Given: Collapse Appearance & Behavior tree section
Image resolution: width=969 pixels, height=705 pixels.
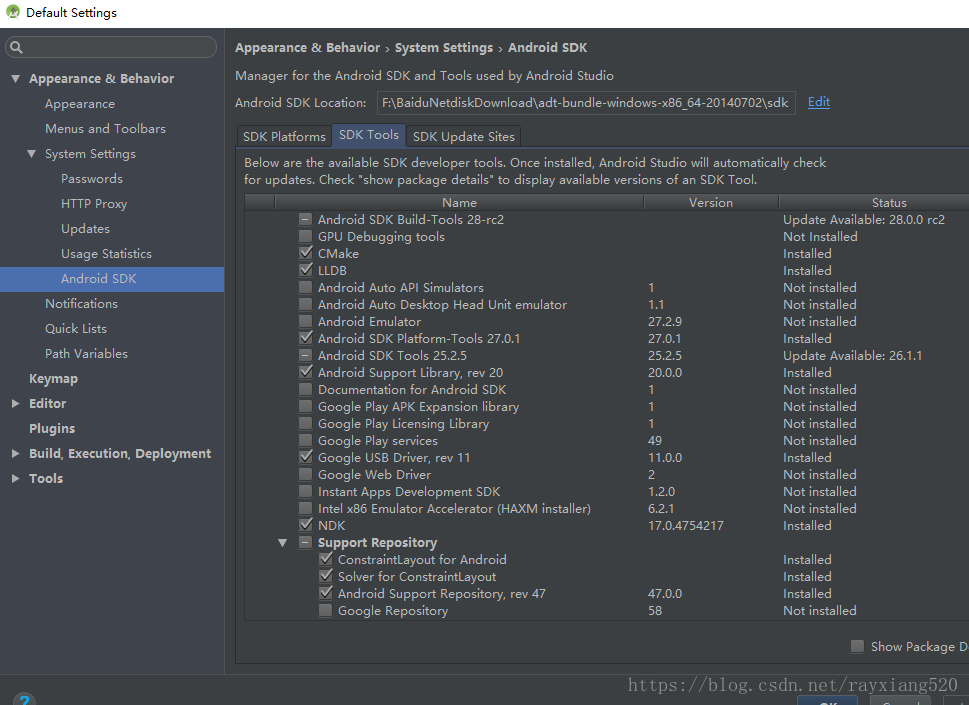Looking at the screenshot, I should tap(16, 78).
